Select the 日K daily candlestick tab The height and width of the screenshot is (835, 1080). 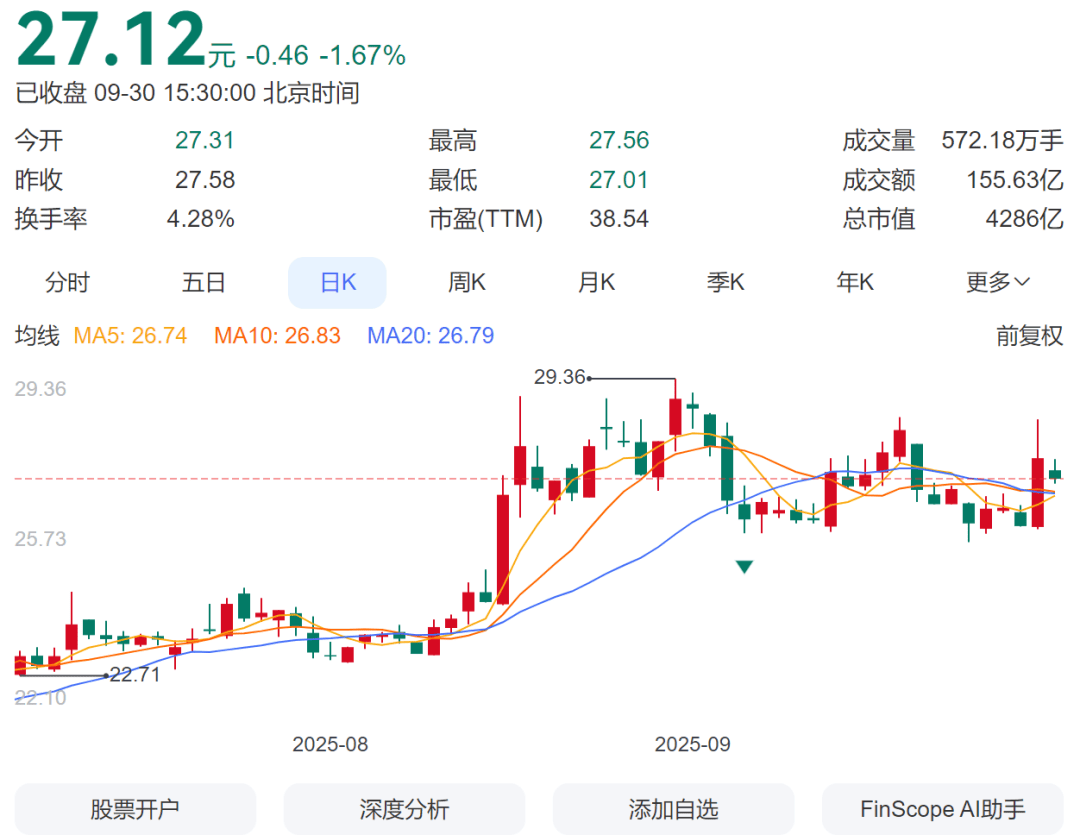pos(337,283)
